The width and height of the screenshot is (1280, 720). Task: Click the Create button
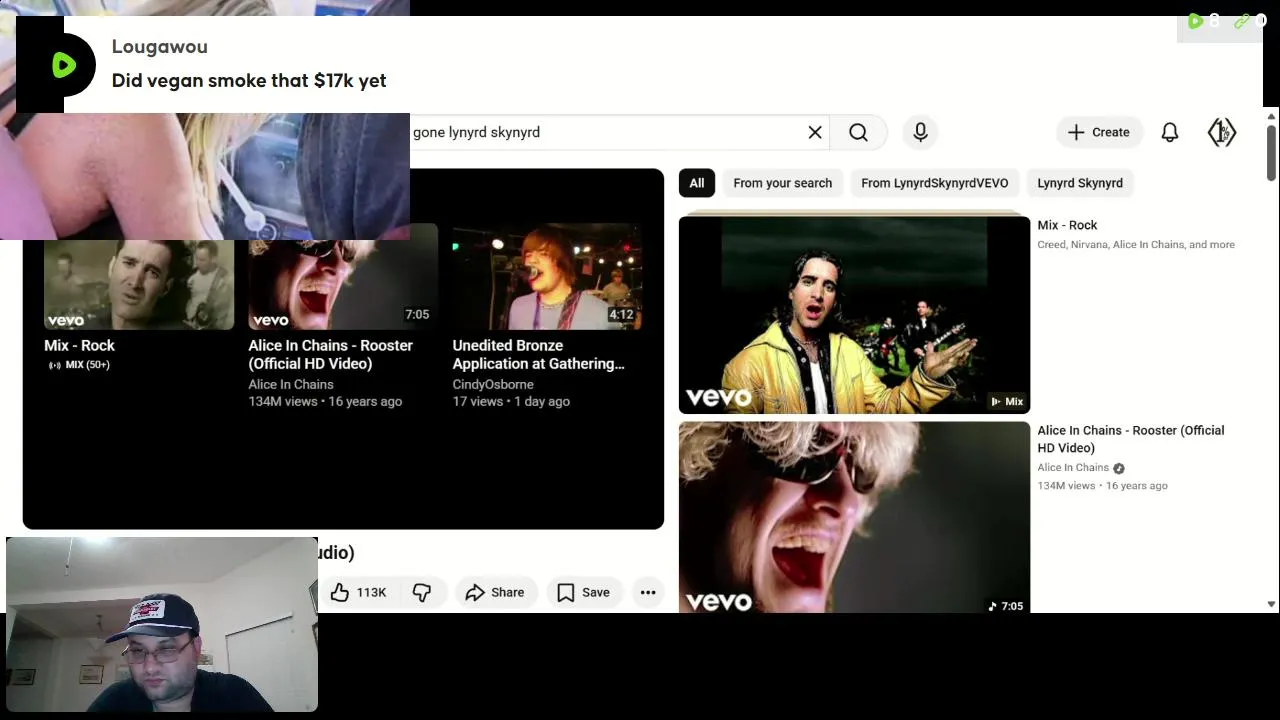(x=1099, y=132)
